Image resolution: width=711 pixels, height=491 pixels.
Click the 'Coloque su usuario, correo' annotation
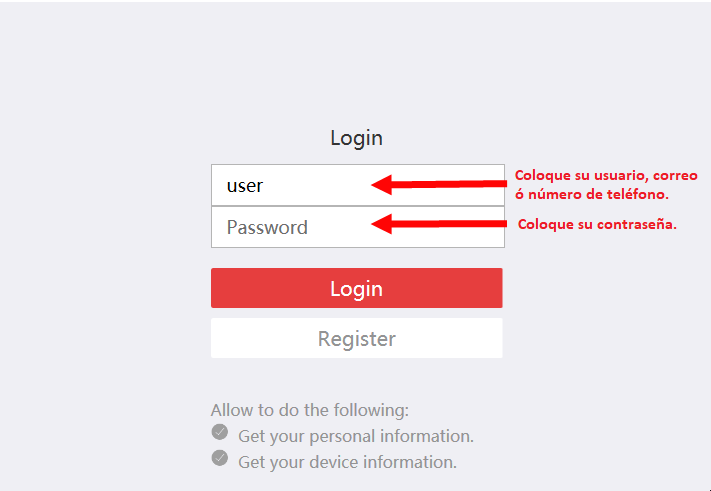[606, 175]
